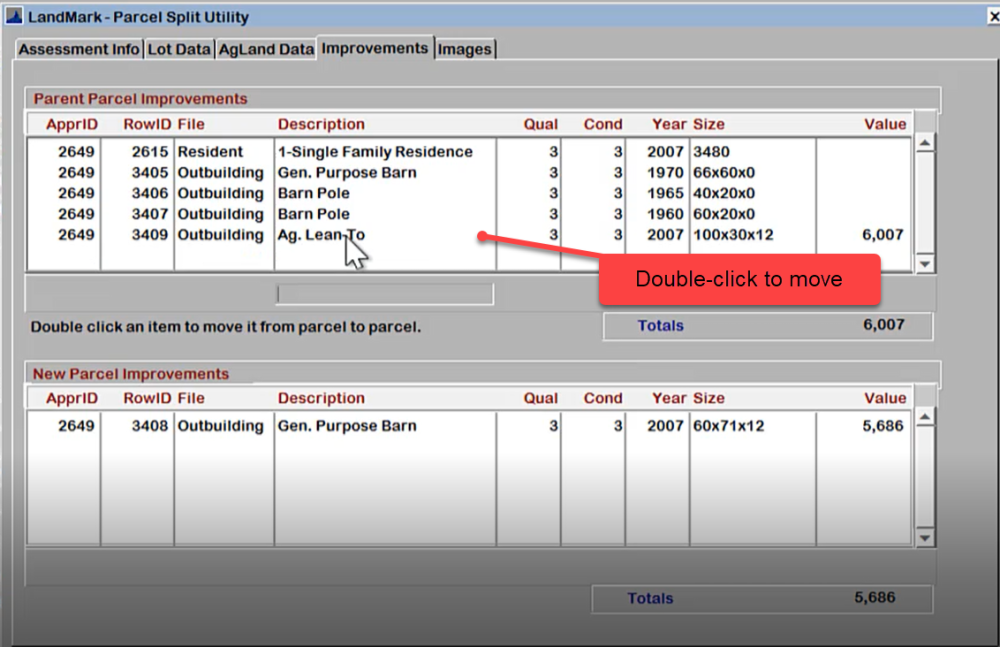Select RowID 3408 in New Parcel table
This screenshot has height=647, width=1000.
coord(149,426)
